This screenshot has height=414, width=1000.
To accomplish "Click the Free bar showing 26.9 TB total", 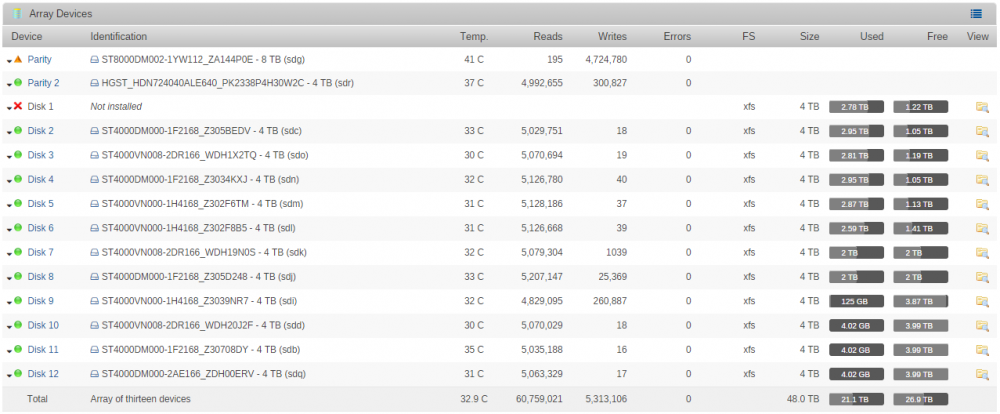I will pos(920,399).
